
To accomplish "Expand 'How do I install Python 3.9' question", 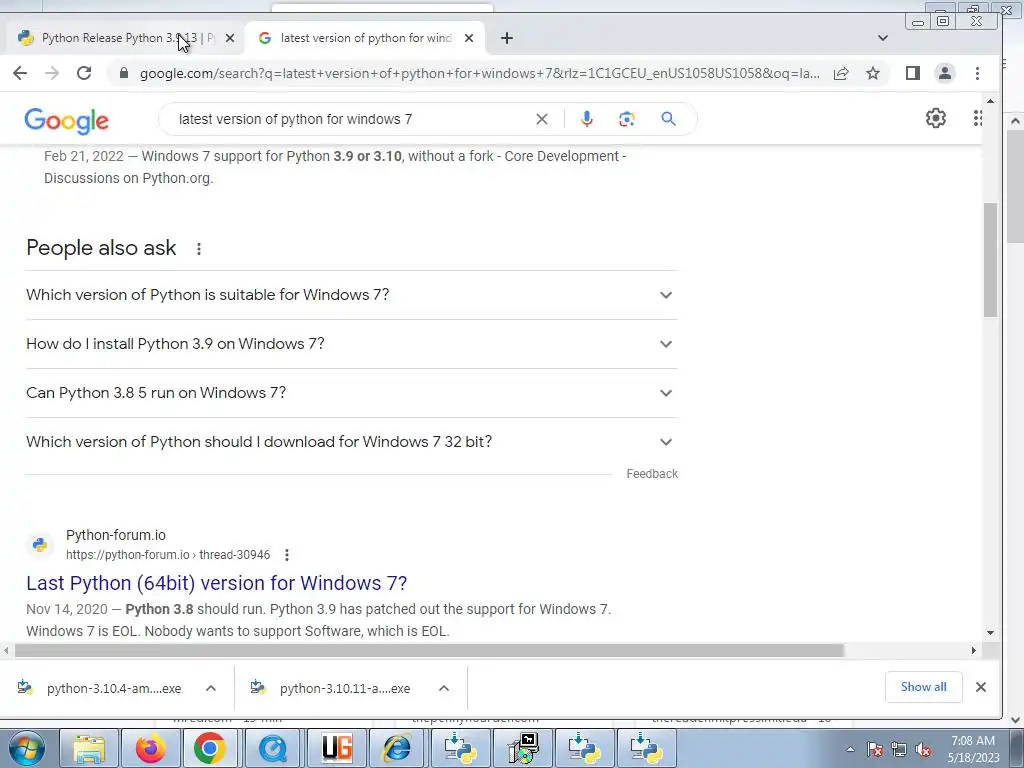I will point(351,344).
